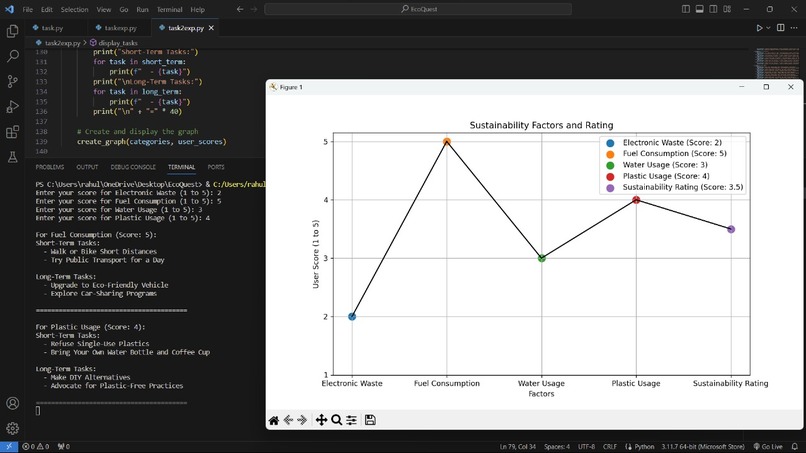Toggle the bottom panel layout
The width and height of the screenshot is (806, 453).
[x=700, y=9]
